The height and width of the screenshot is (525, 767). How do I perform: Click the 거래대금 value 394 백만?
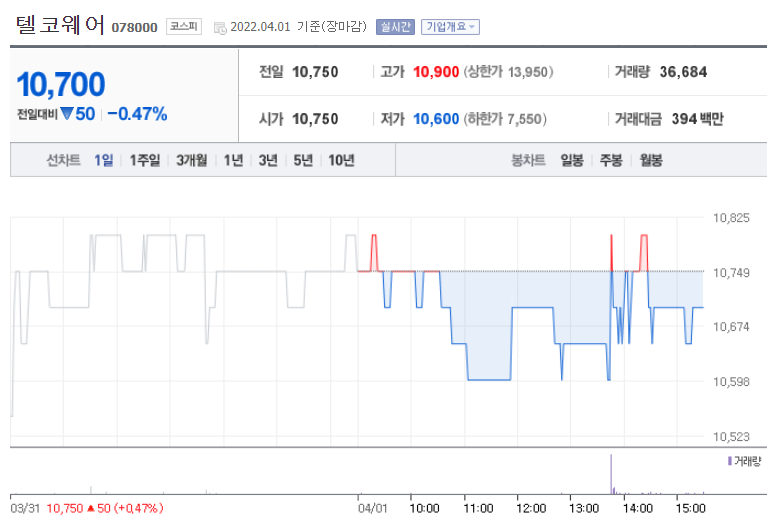(698, 119)
